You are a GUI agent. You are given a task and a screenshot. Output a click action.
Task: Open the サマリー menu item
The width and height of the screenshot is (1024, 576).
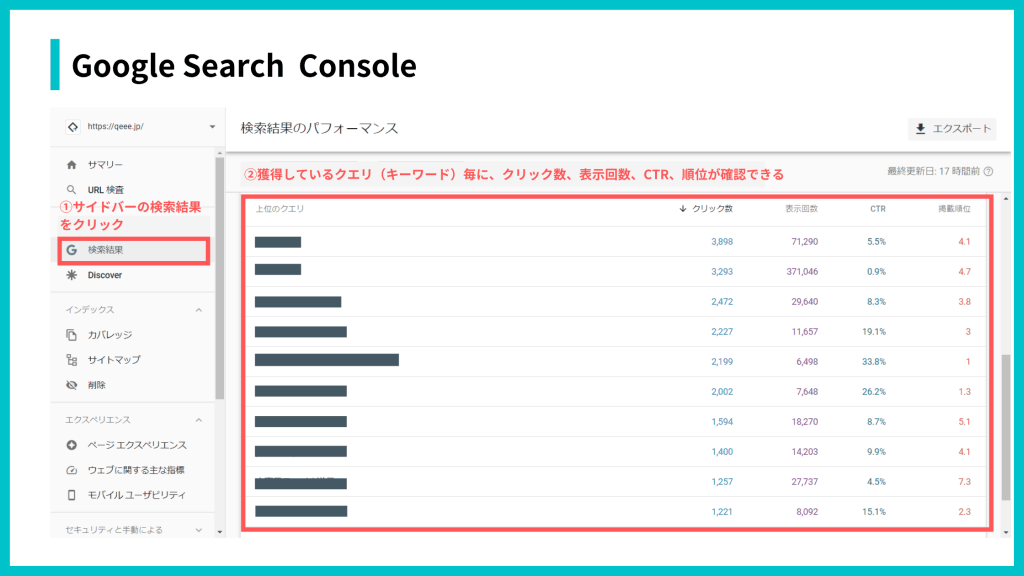tap(105, 165)
